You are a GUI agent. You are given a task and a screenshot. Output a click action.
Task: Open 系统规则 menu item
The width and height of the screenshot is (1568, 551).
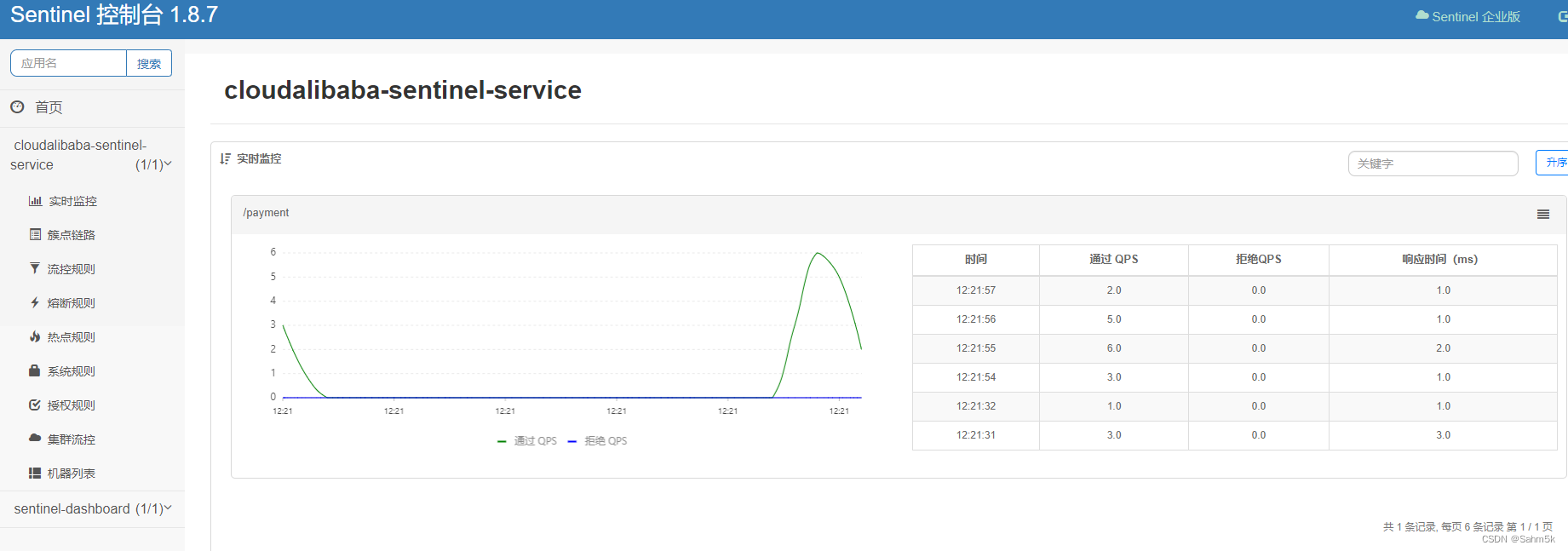point(72,371)
